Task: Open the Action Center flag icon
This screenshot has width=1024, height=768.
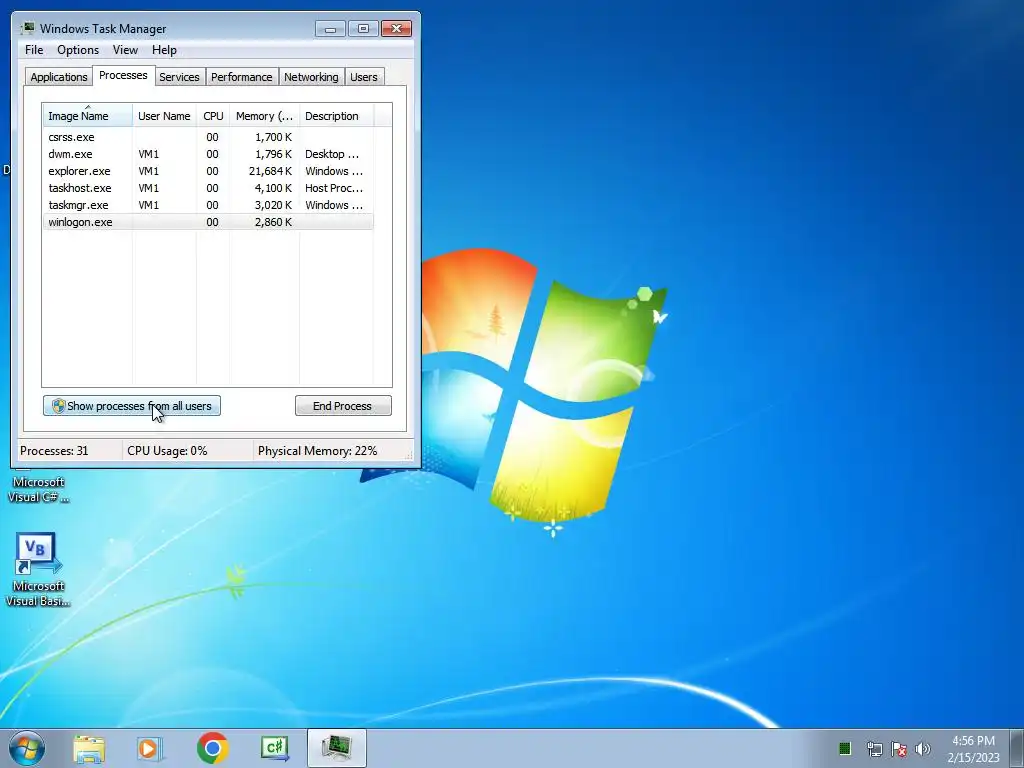Action: [x=899, y=749]
